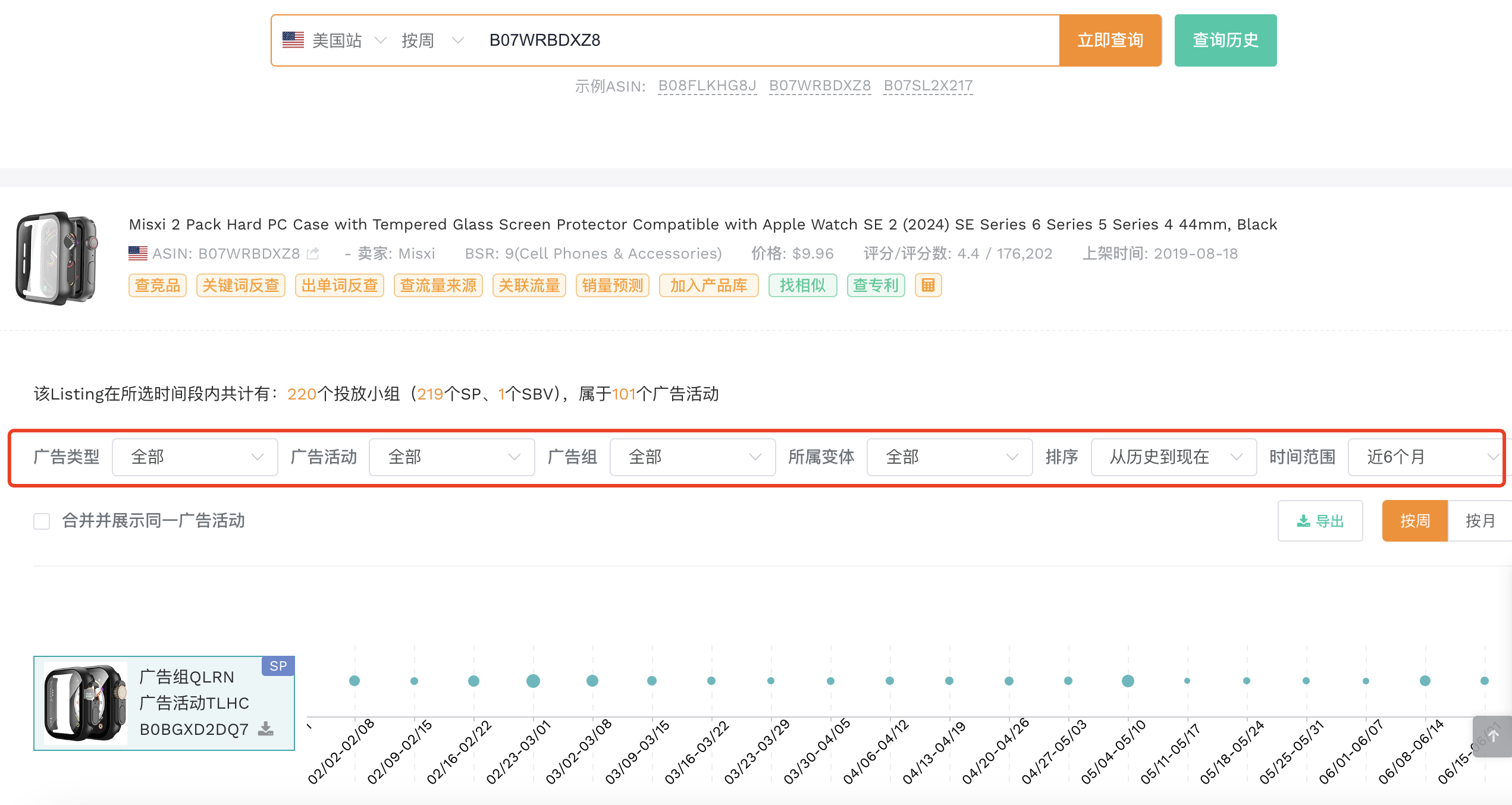
Task: Click example ASIN link B08FLKHG8J
Action: pyautogui.click(x=707, y=86)
